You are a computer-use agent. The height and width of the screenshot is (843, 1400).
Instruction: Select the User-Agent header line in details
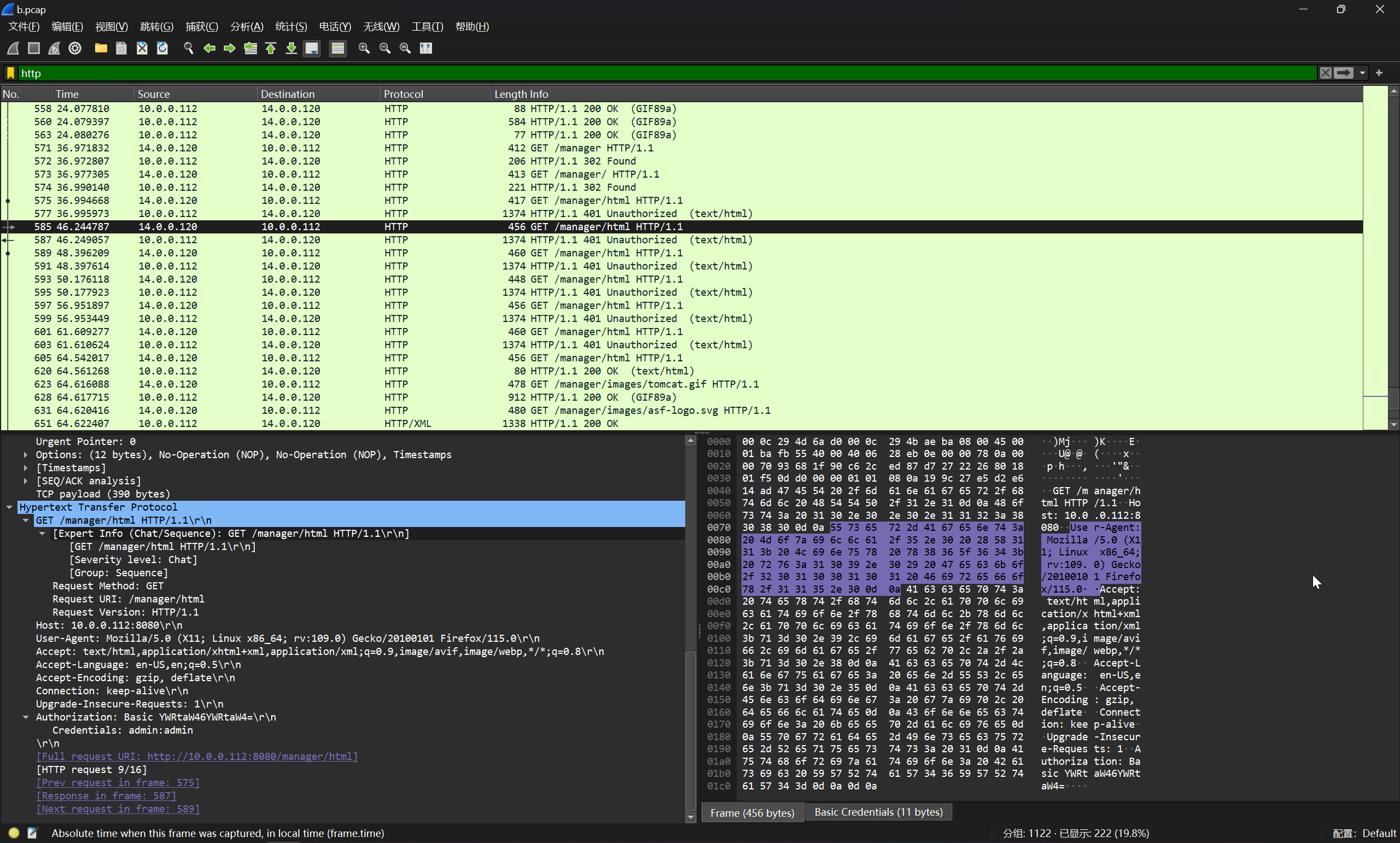288,639
